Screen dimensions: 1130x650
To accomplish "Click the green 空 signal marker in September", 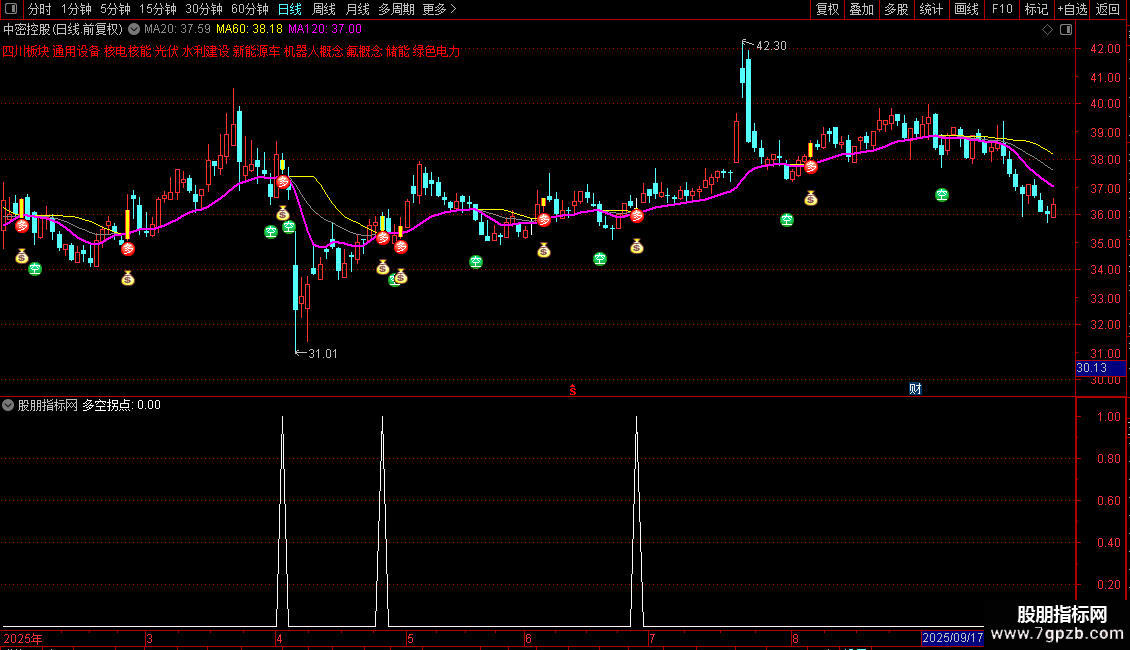I will click(942, 195).
